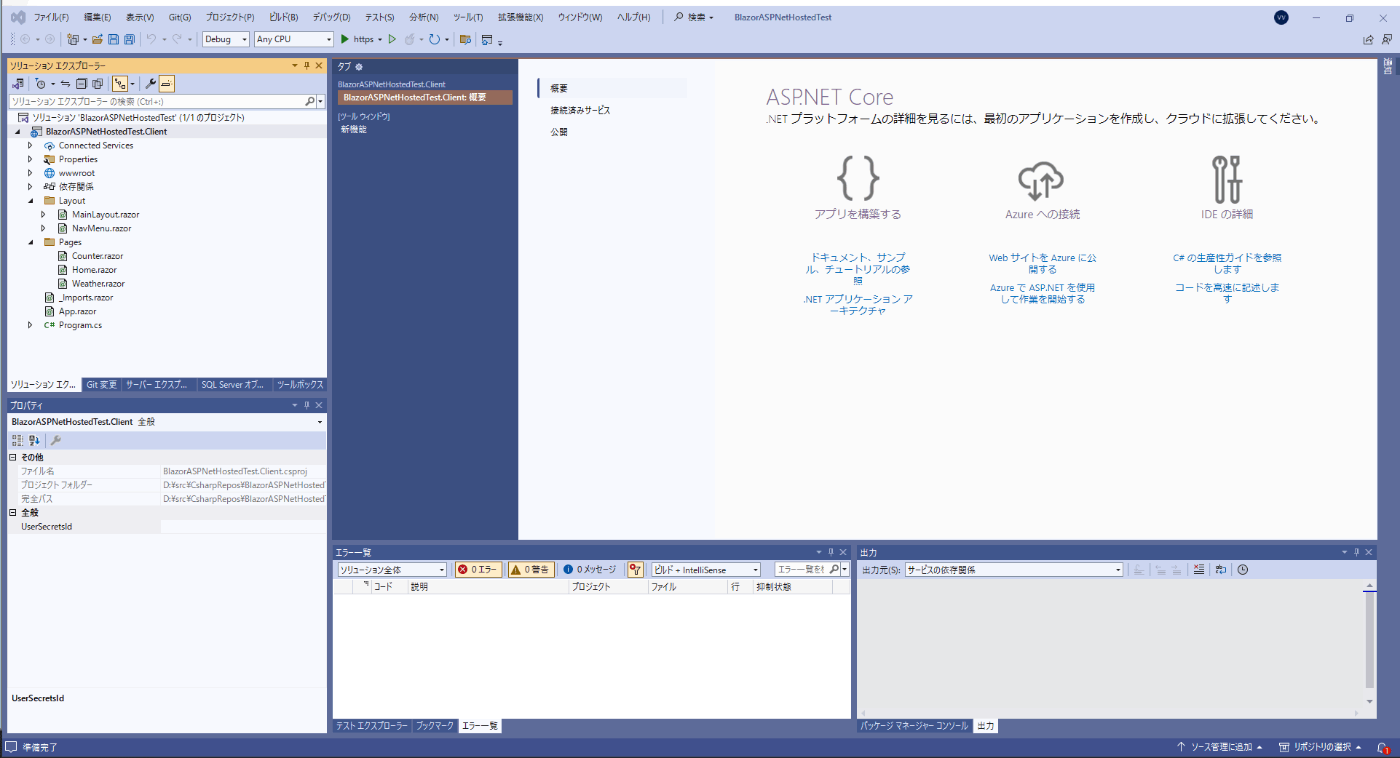Image resolution: width=1400 pixels, height=758 pixels.
Task: Click the notifications bell in status bar
Action: point(1383,747)
